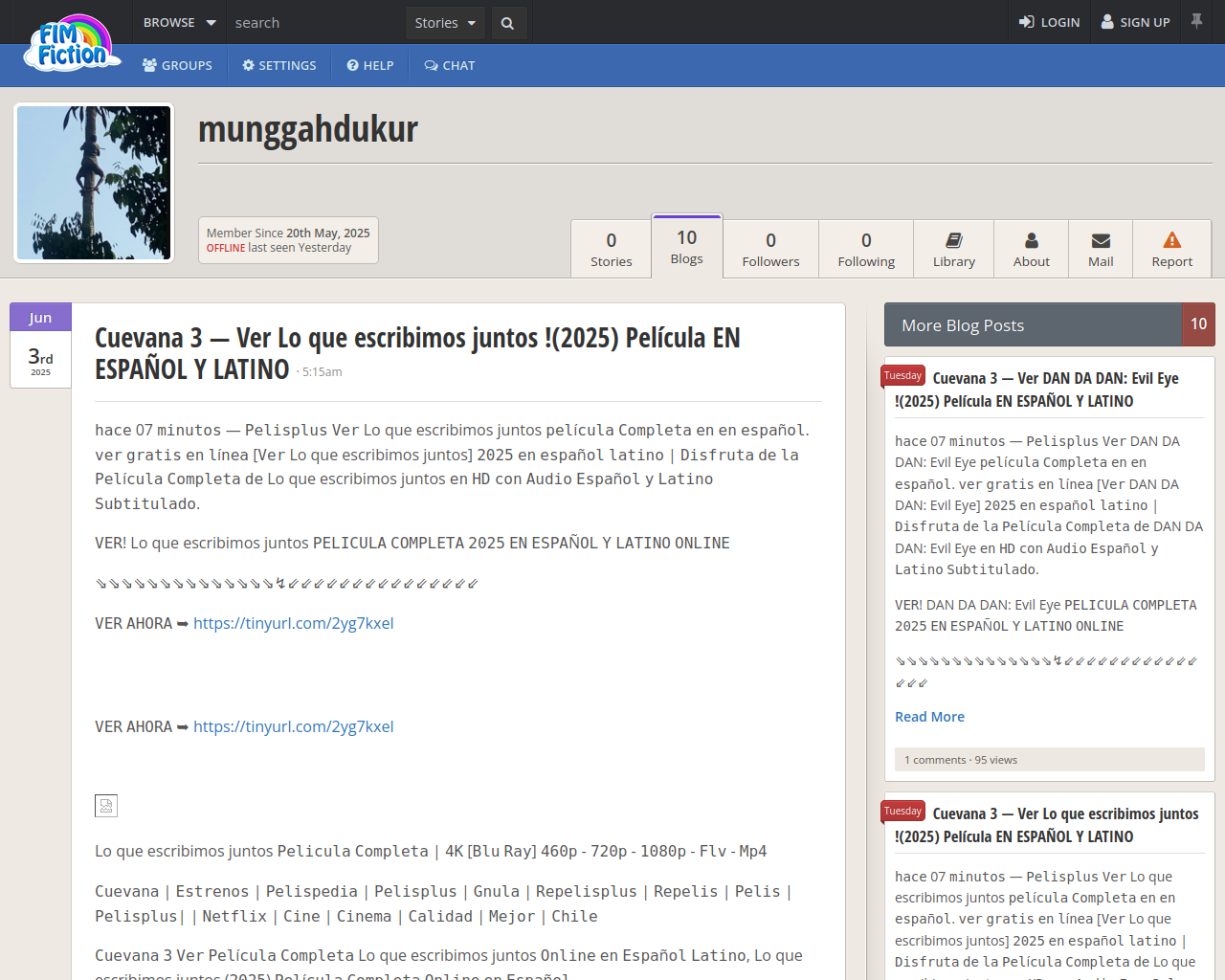The image size is (1225, 980).
Task: Click the Tuesday tag on Lo que escribimos post
Action: click(x=902, y=812)
